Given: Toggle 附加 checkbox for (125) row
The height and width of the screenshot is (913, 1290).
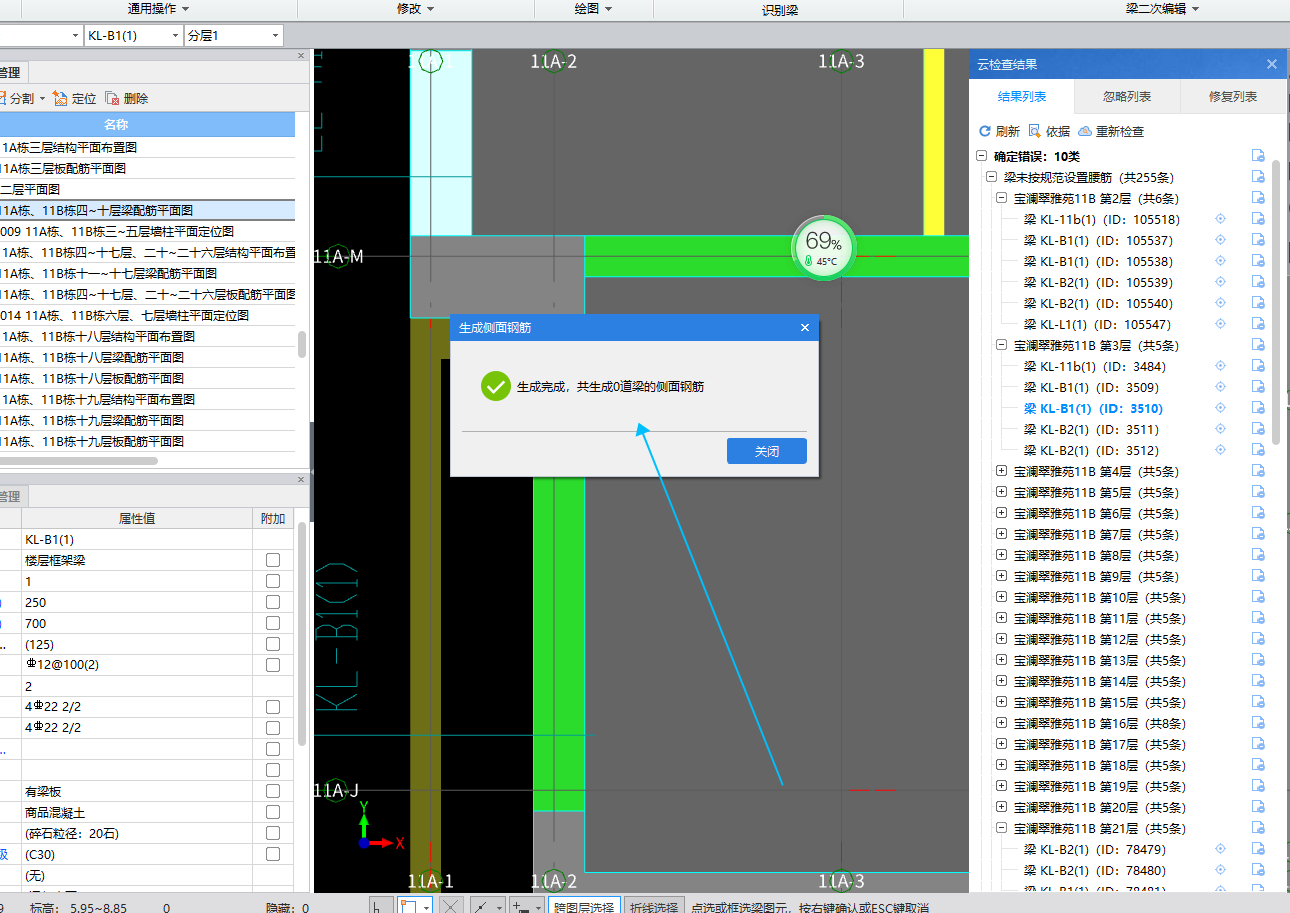Looking at the screenshot, I should (x=273, y=644).
